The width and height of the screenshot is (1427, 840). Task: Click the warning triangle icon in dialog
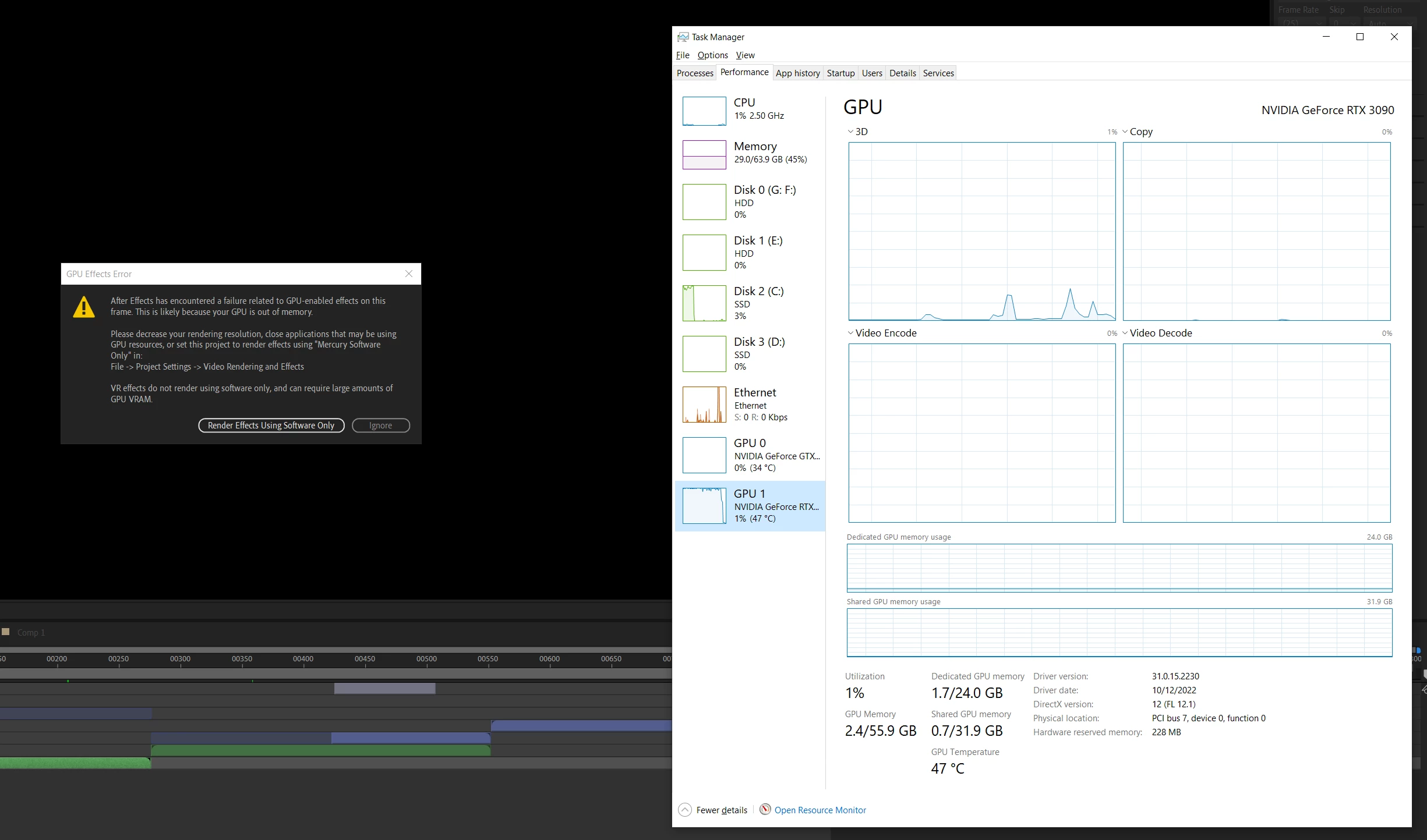click(x=84, y=307)
